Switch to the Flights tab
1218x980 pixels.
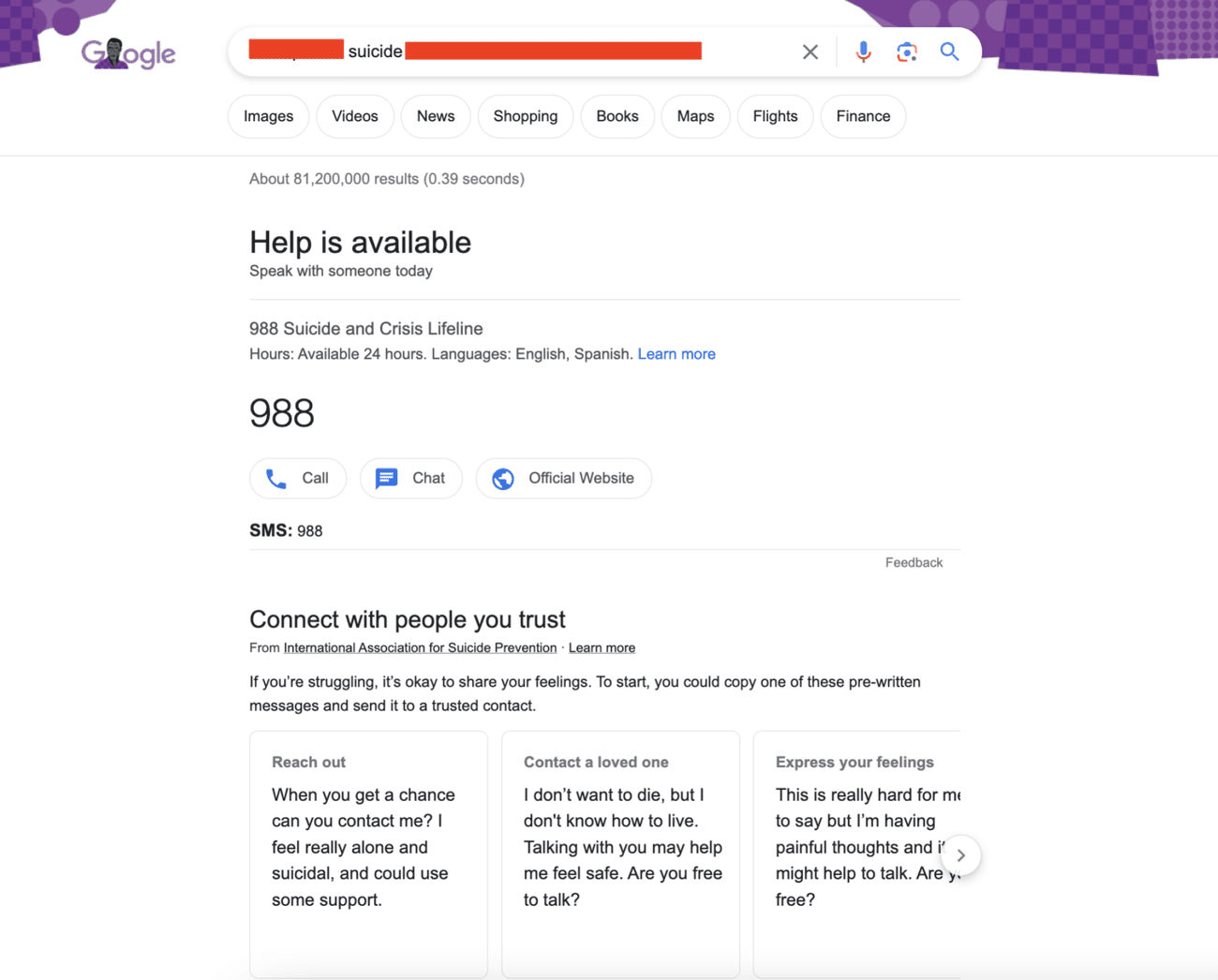[775, 116]
